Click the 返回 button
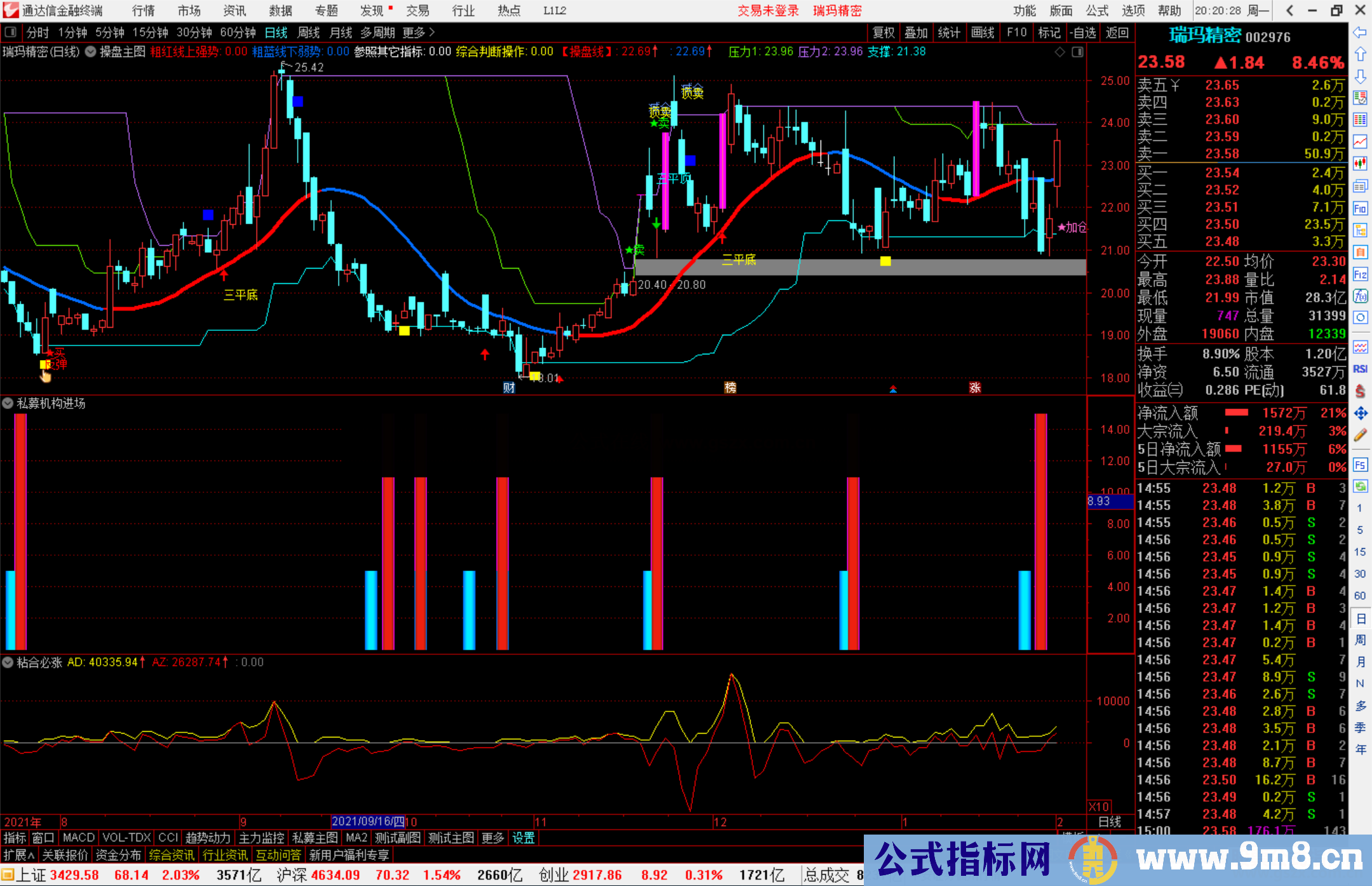The height and width of the screenshot is (886, 1372). point(1117,32)
